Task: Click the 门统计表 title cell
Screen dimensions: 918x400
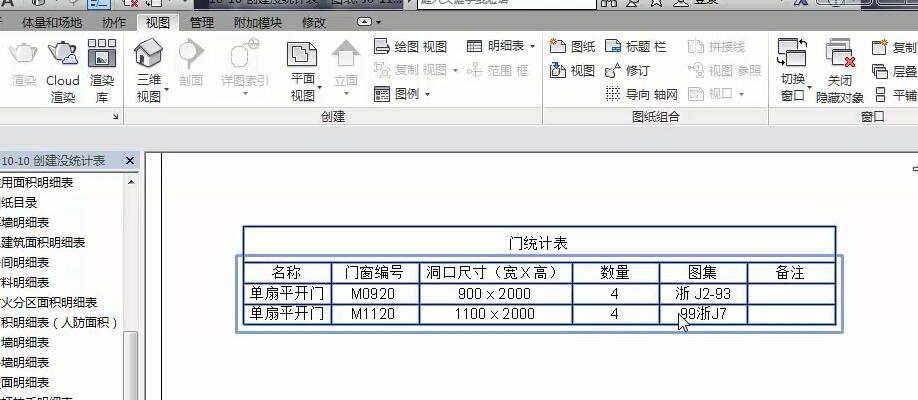Action: [539, 243]
